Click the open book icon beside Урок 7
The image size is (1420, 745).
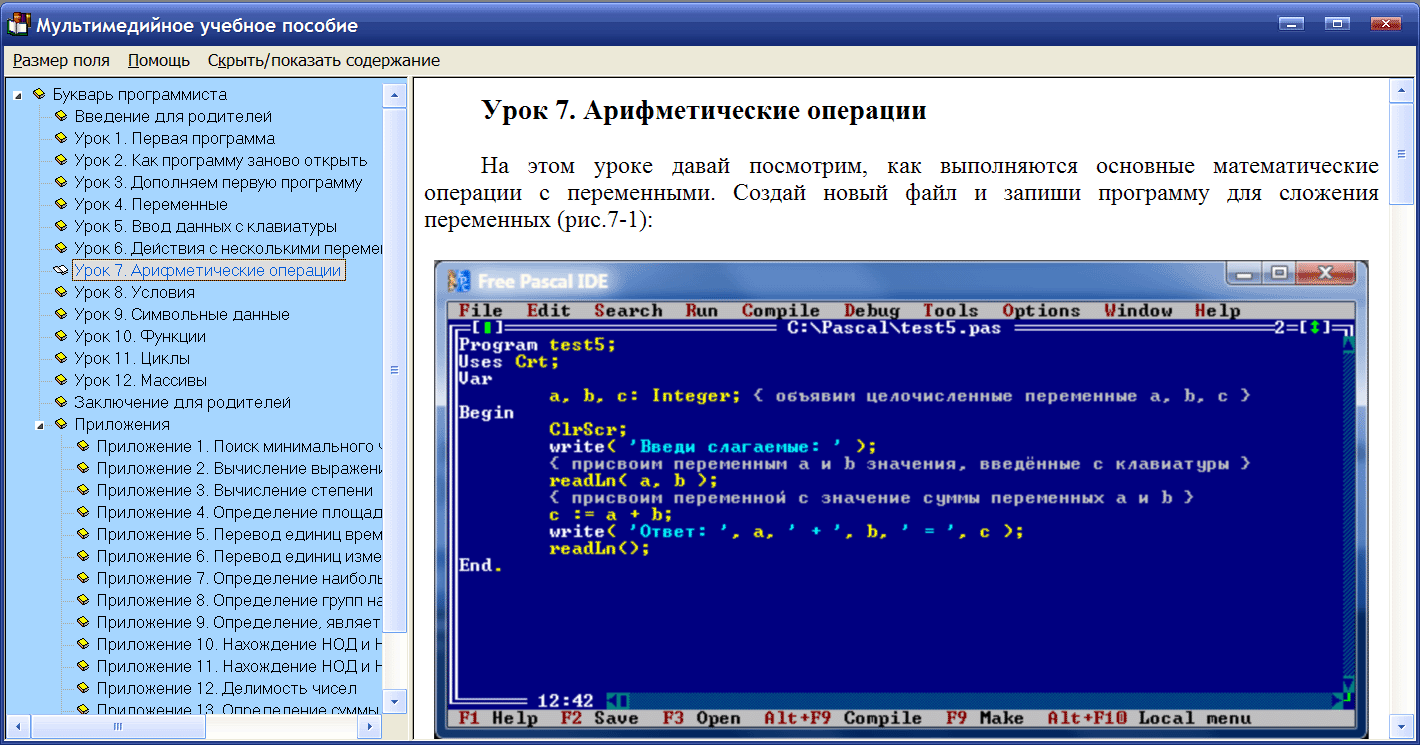click(60, 270)
